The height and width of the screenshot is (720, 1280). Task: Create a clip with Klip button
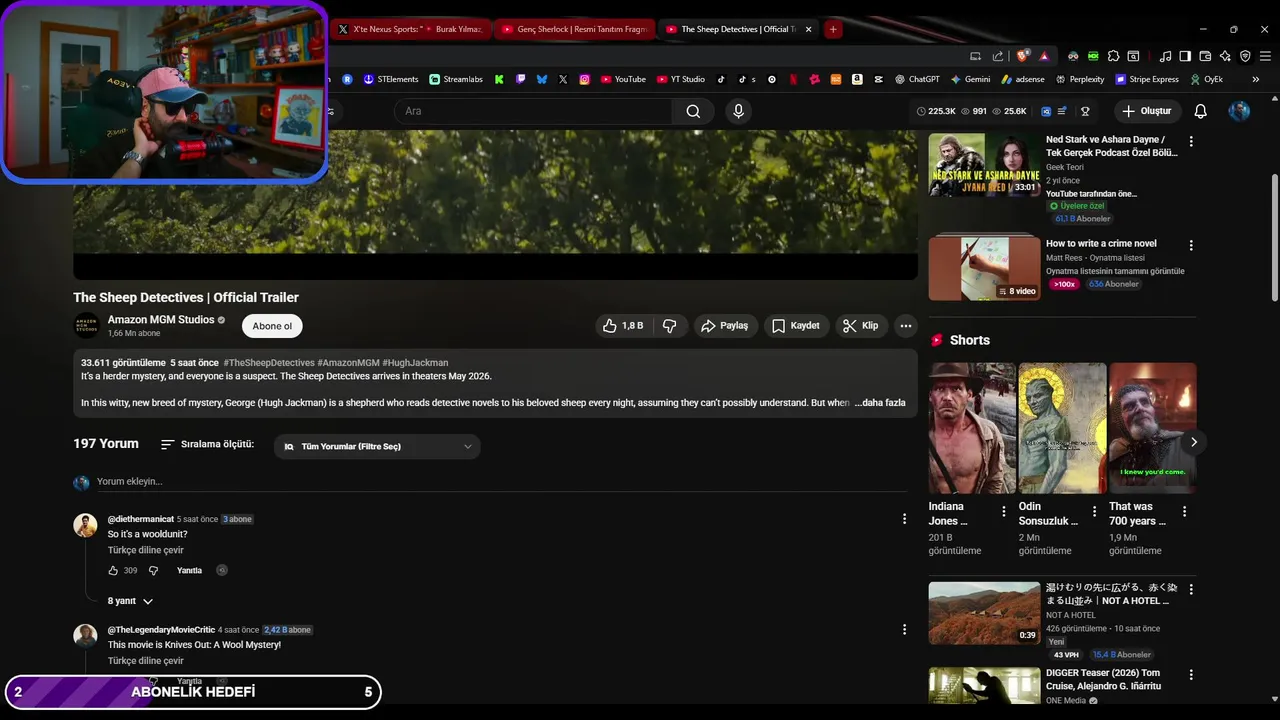[x=861, y=326]
